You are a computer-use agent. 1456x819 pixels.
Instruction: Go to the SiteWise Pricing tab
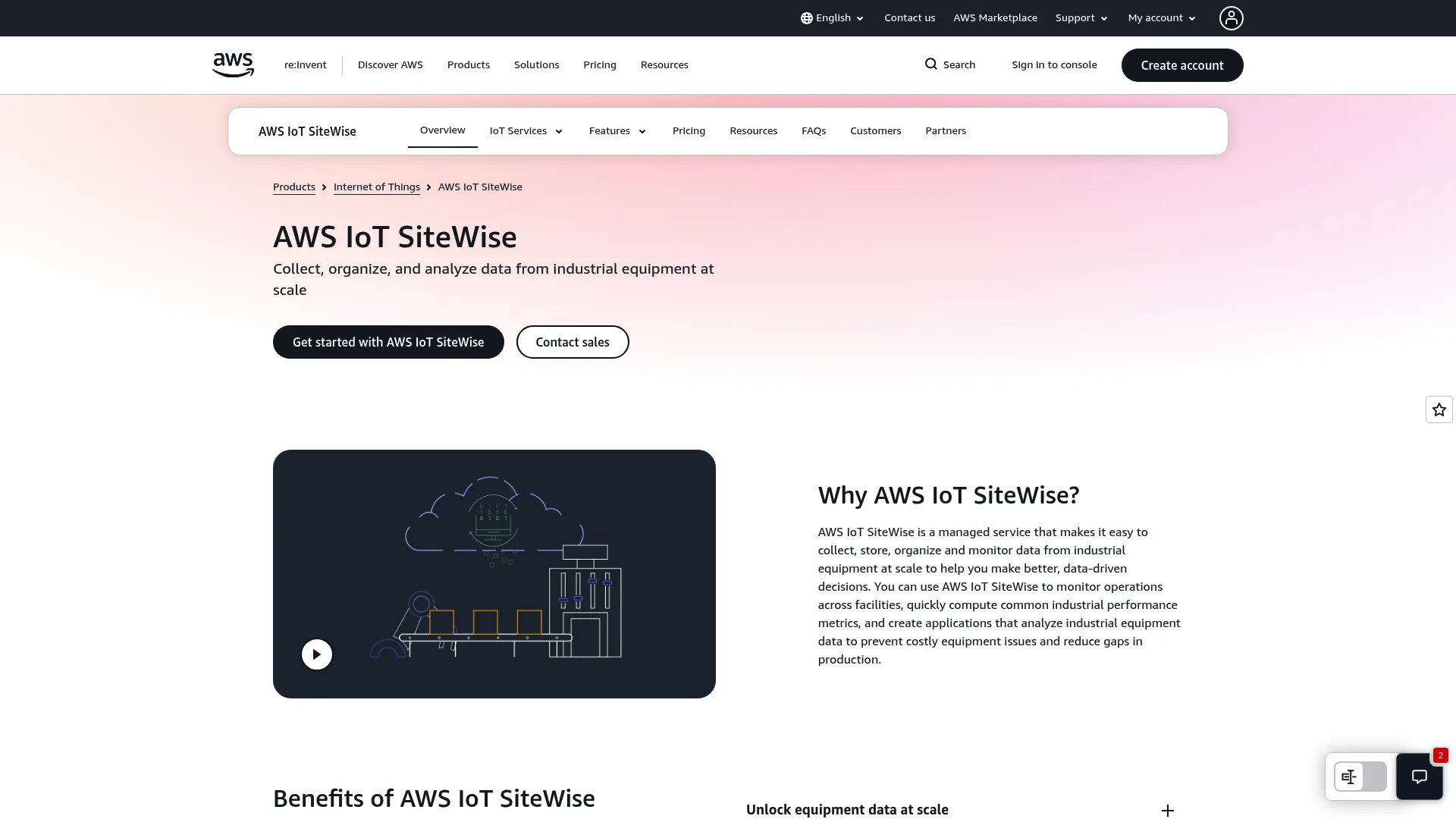pos(689,131)
